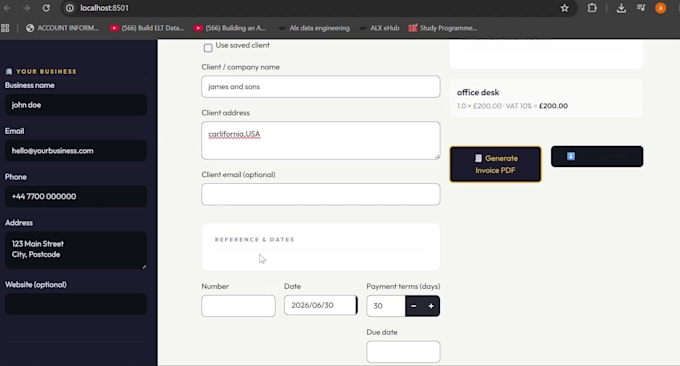Edit the Client address text area
This screenshot has height=366, width=680.
(321, 141)
